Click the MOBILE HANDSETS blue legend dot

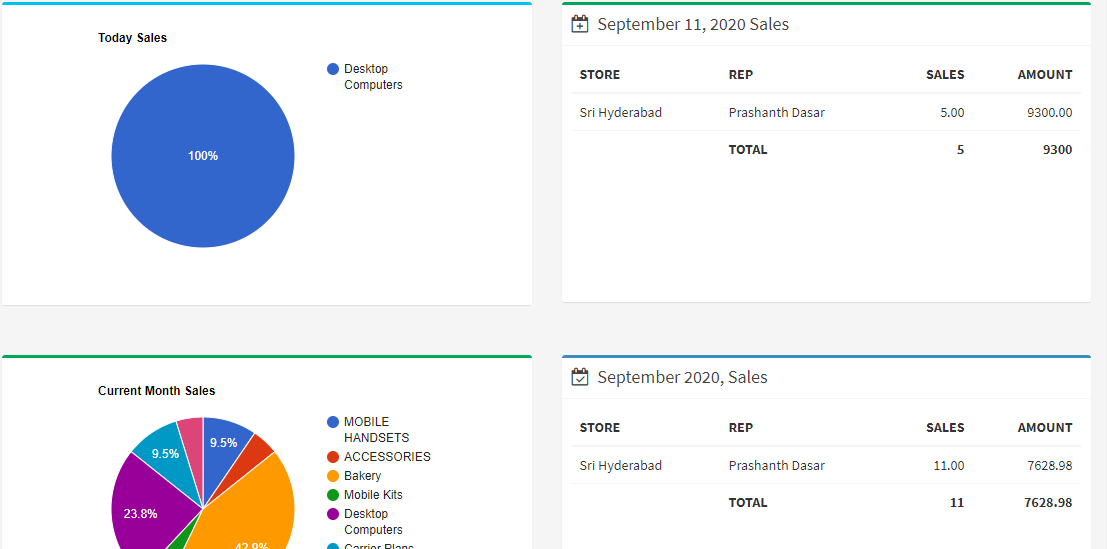point(333,422)
